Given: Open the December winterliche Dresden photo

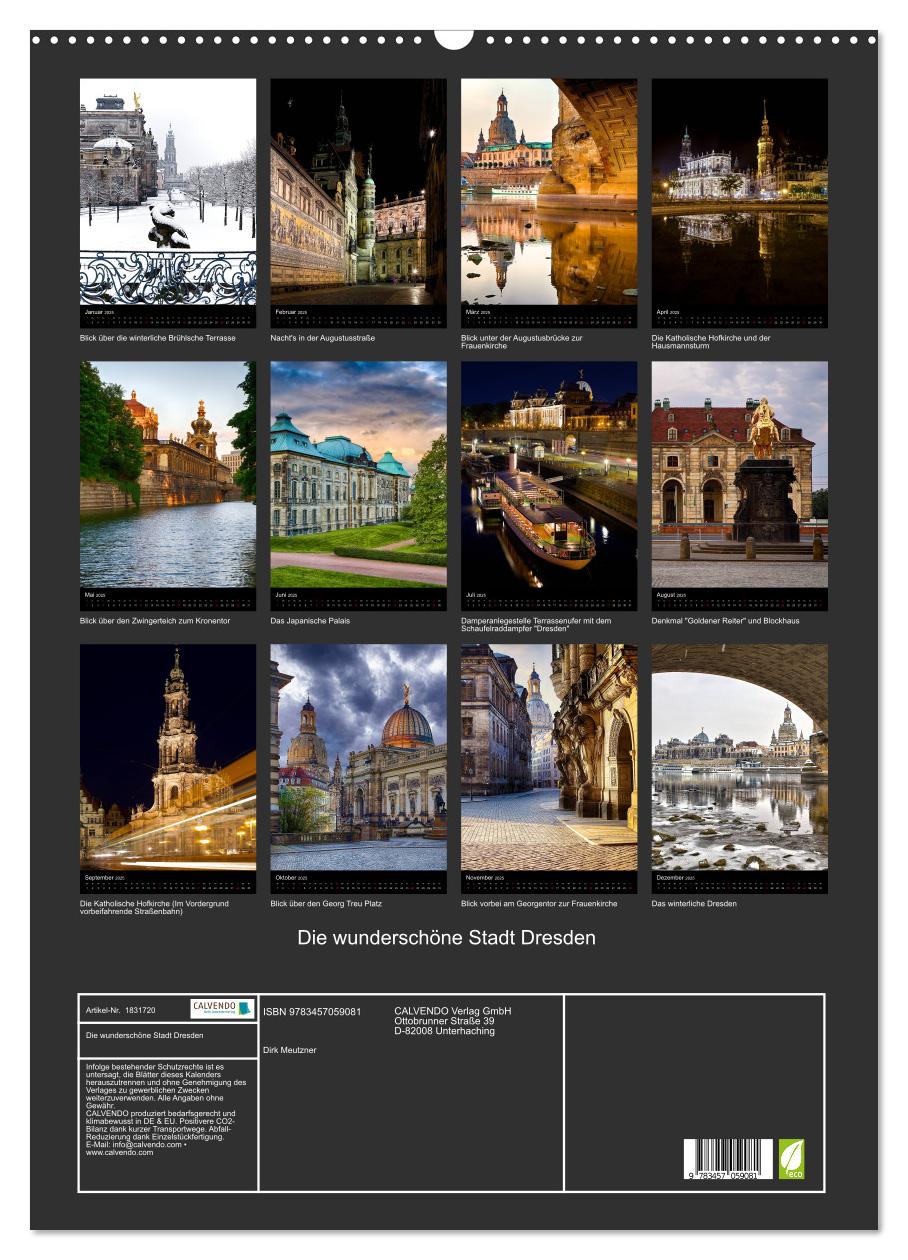Looking at the screenshot, I should coord(740,757).
